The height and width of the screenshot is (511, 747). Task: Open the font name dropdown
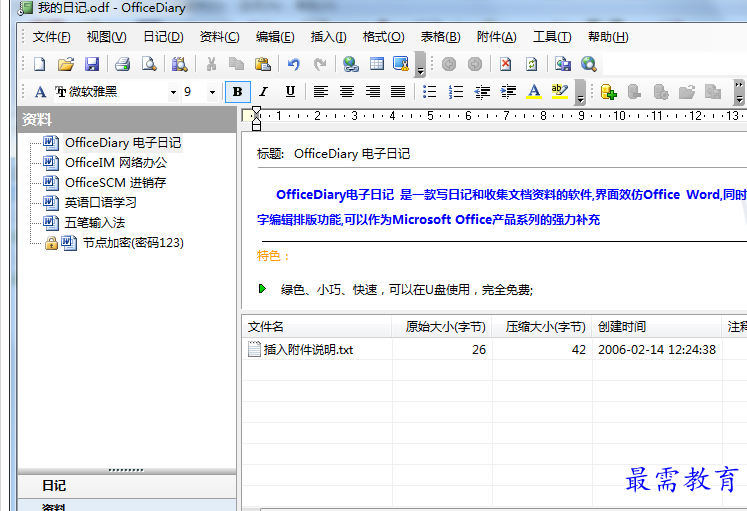(173, 92)
